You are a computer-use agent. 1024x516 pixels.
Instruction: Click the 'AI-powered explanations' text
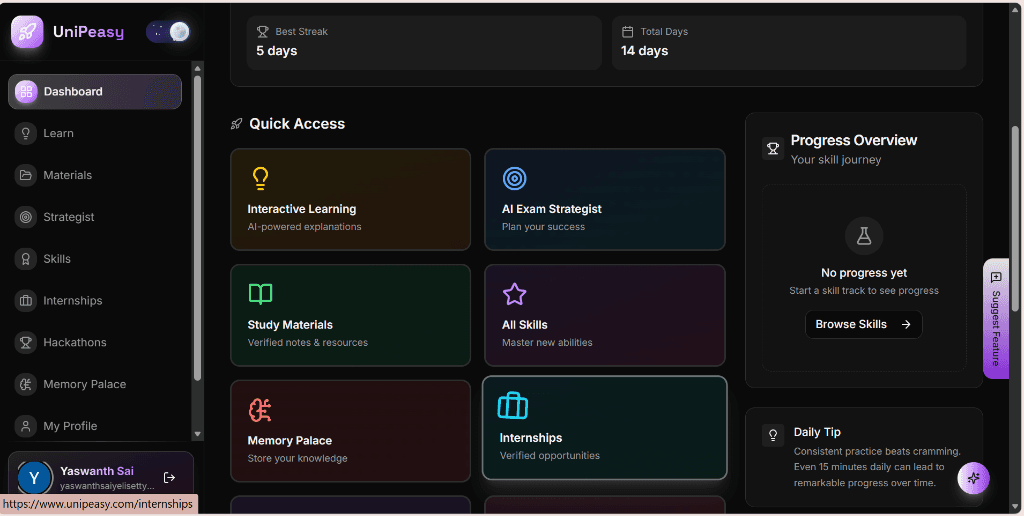[x=304, y=227]
